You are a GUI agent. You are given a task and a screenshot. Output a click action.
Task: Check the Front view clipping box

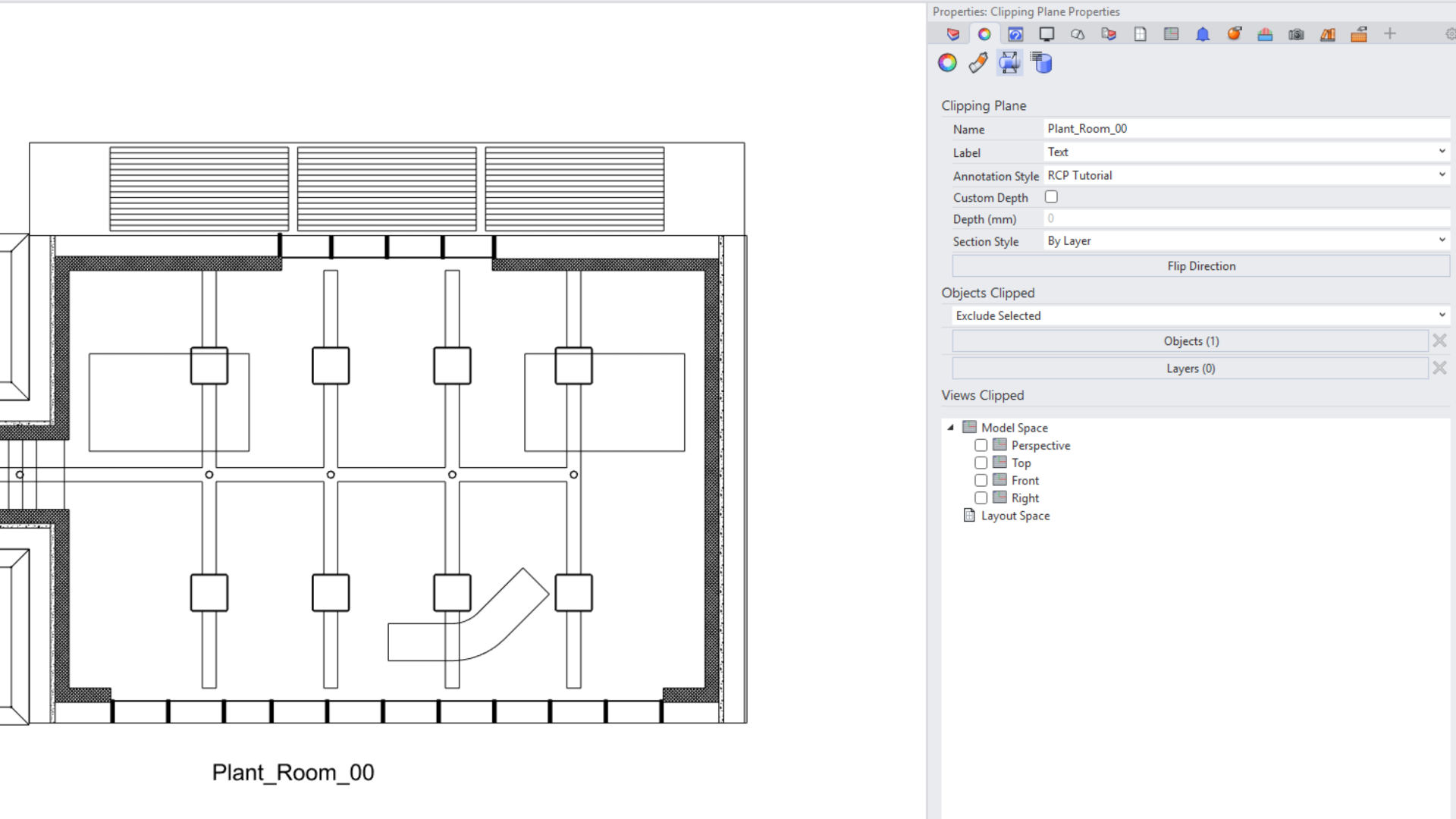coord(981,480)
